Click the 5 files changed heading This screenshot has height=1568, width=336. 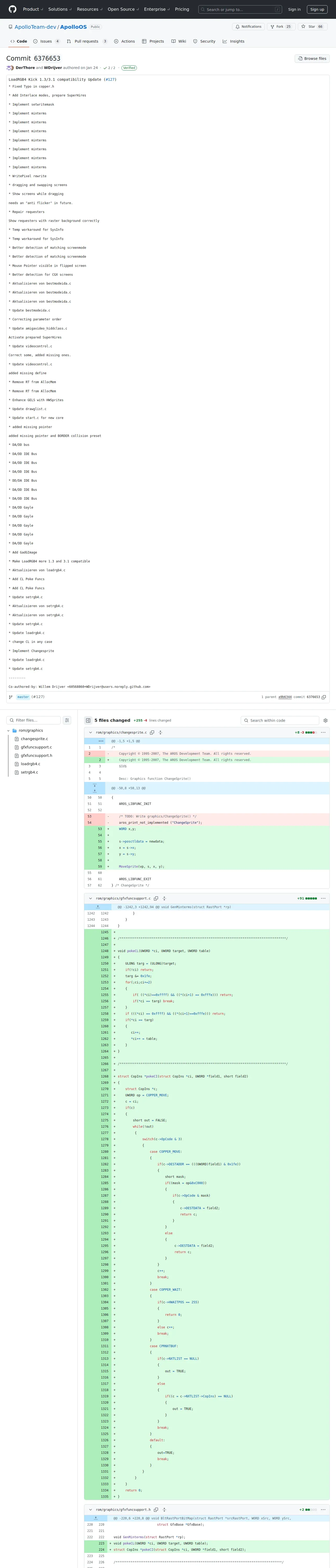pyautogui.click(x=112, y=720)
